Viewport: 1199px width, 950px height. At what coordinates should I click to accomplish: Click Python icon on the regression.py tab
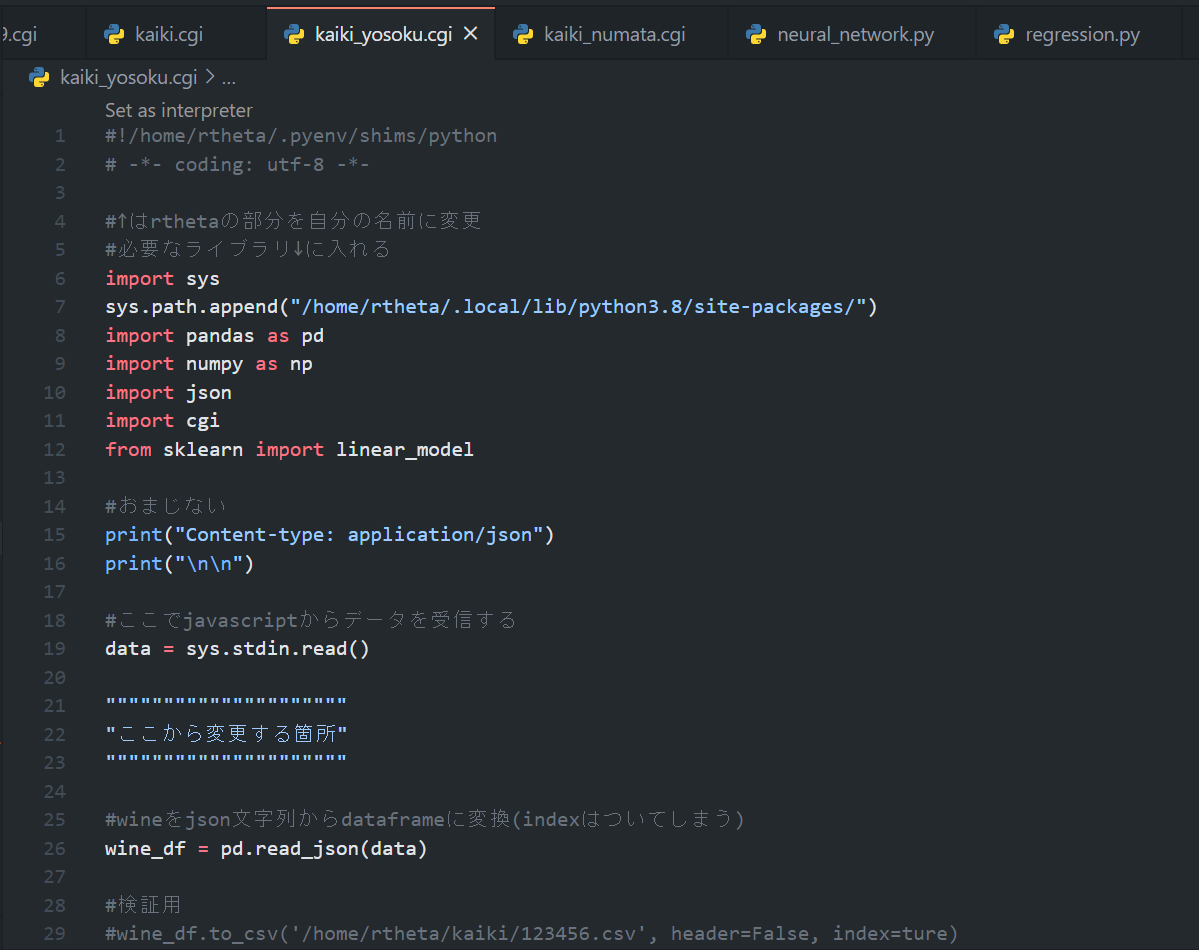point(1004,35)
